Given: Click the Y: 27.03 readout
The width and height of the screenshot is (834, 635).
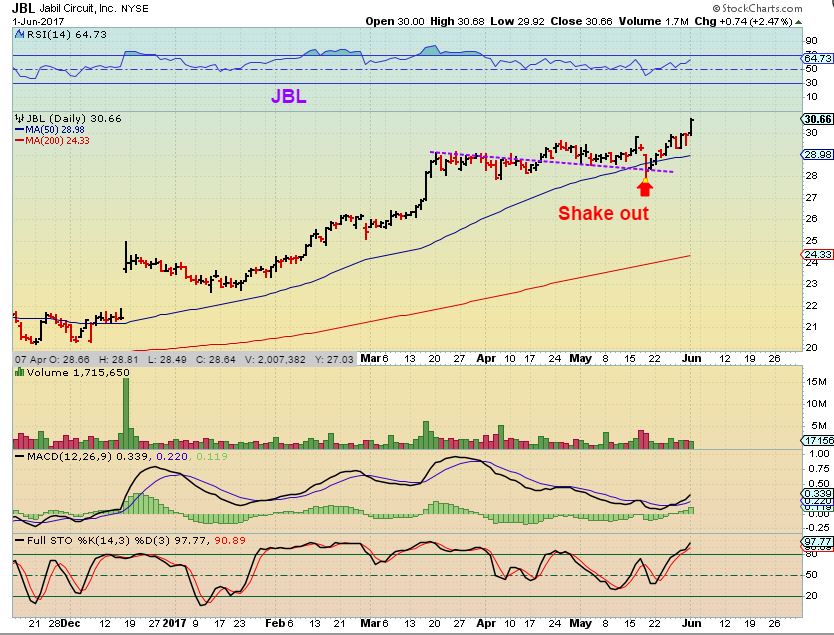Looking at the screenshot, I should coord(334,360).
